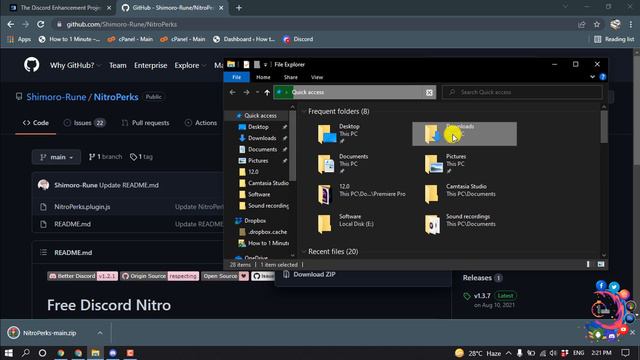Open the Share ribbon tab
640x360 pixels.
[x=291, y=77]
